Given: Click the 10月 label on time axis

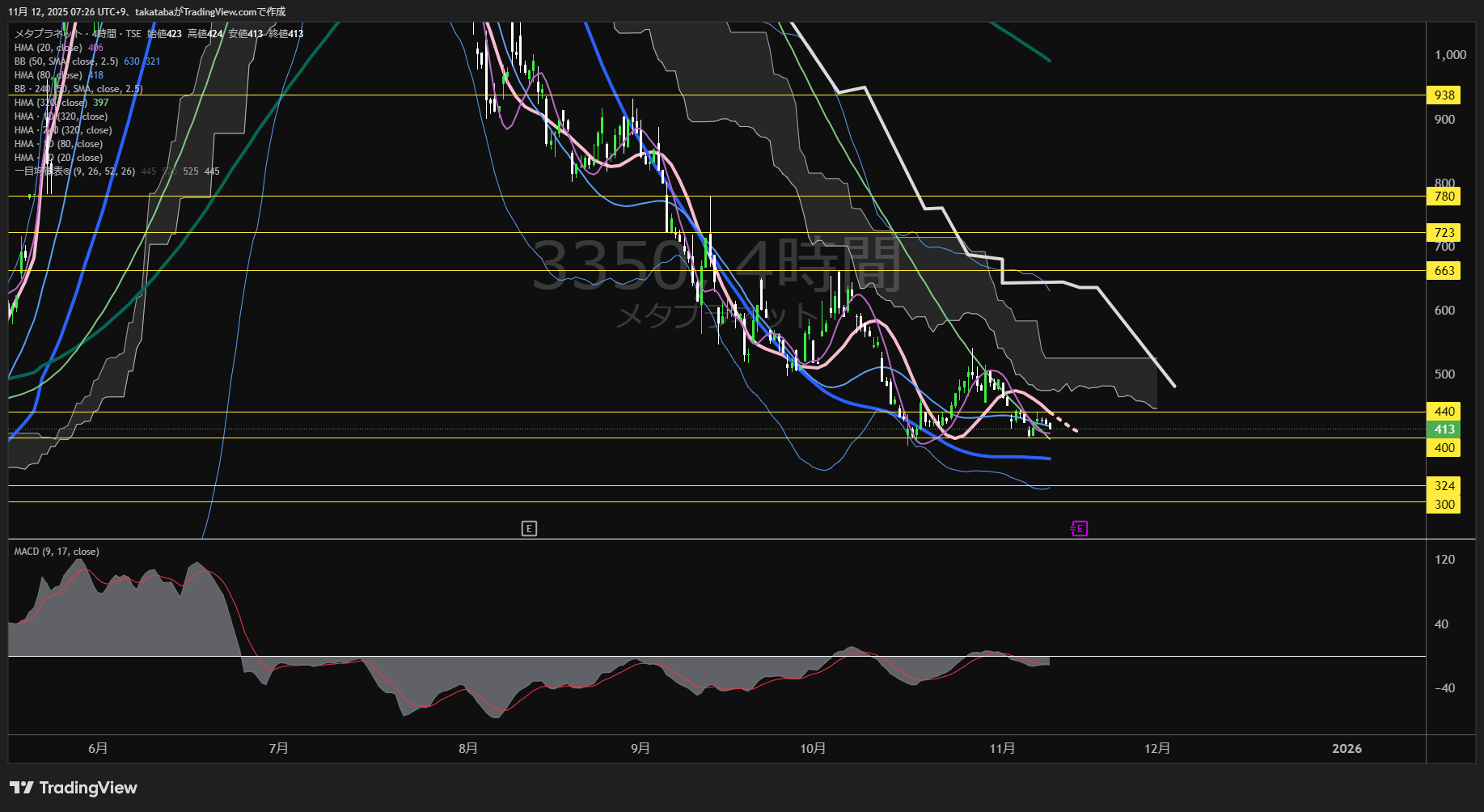Looking at the screenshot, I should point(813,749).
